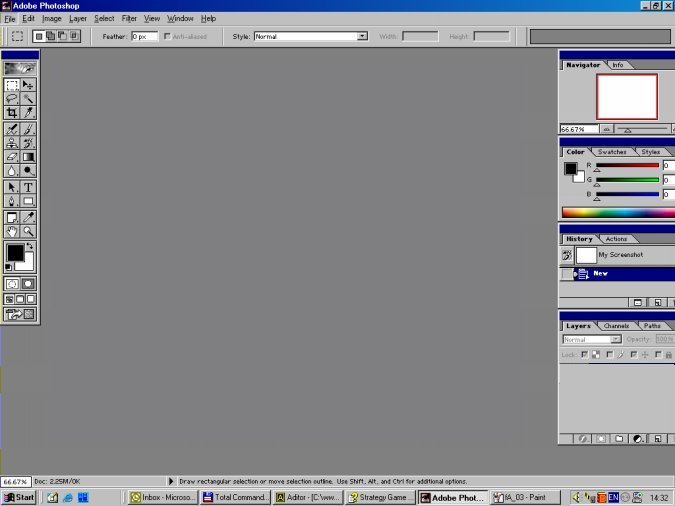Image resolution: width=675 pixels, height=506 pixels.
Task: Click the rainbow color spectrum bar
Action: pyautogui.click(x=616, y=212)
